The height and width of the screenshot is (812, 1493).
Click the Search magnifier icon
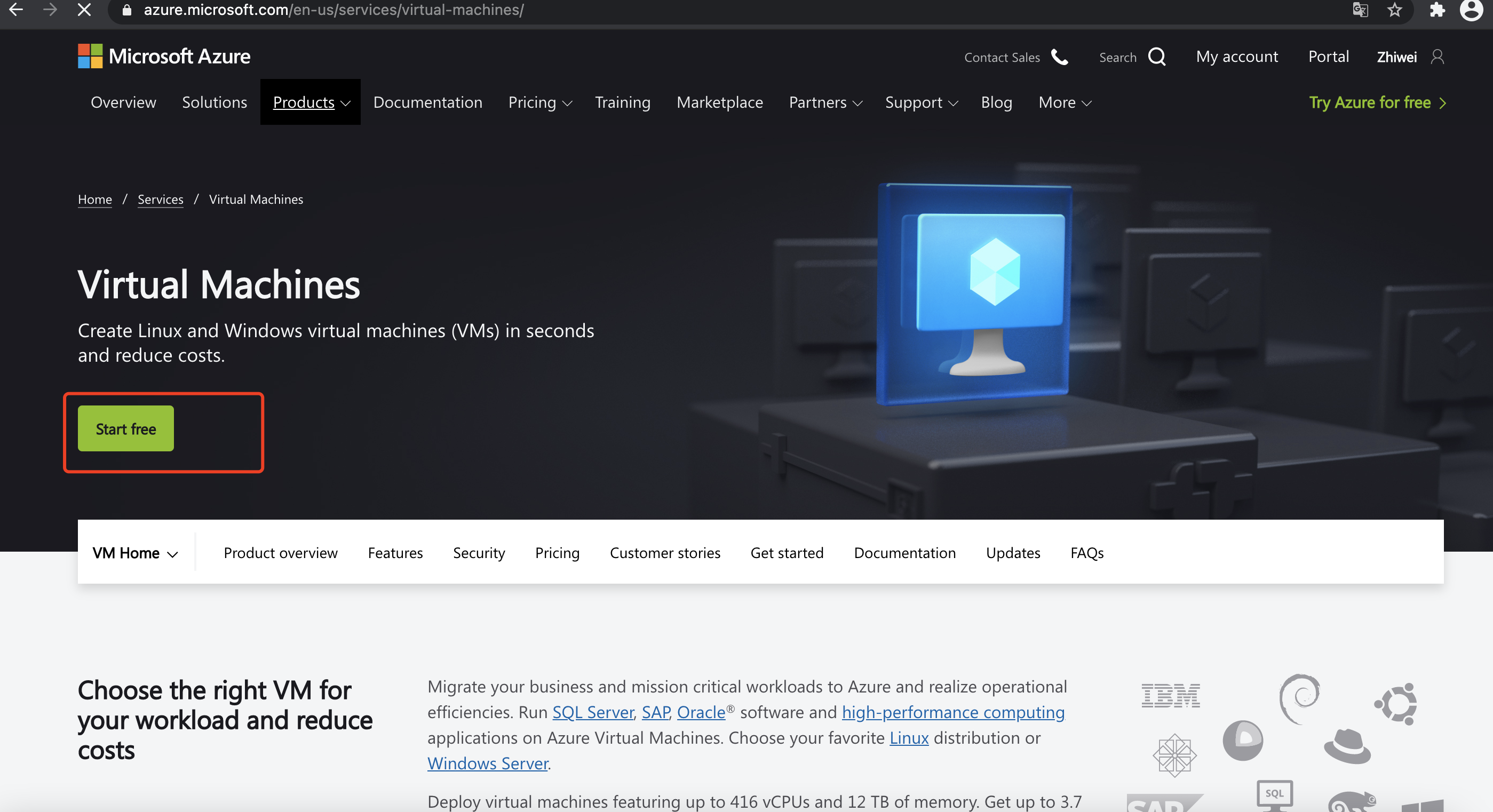(1157, 57)
